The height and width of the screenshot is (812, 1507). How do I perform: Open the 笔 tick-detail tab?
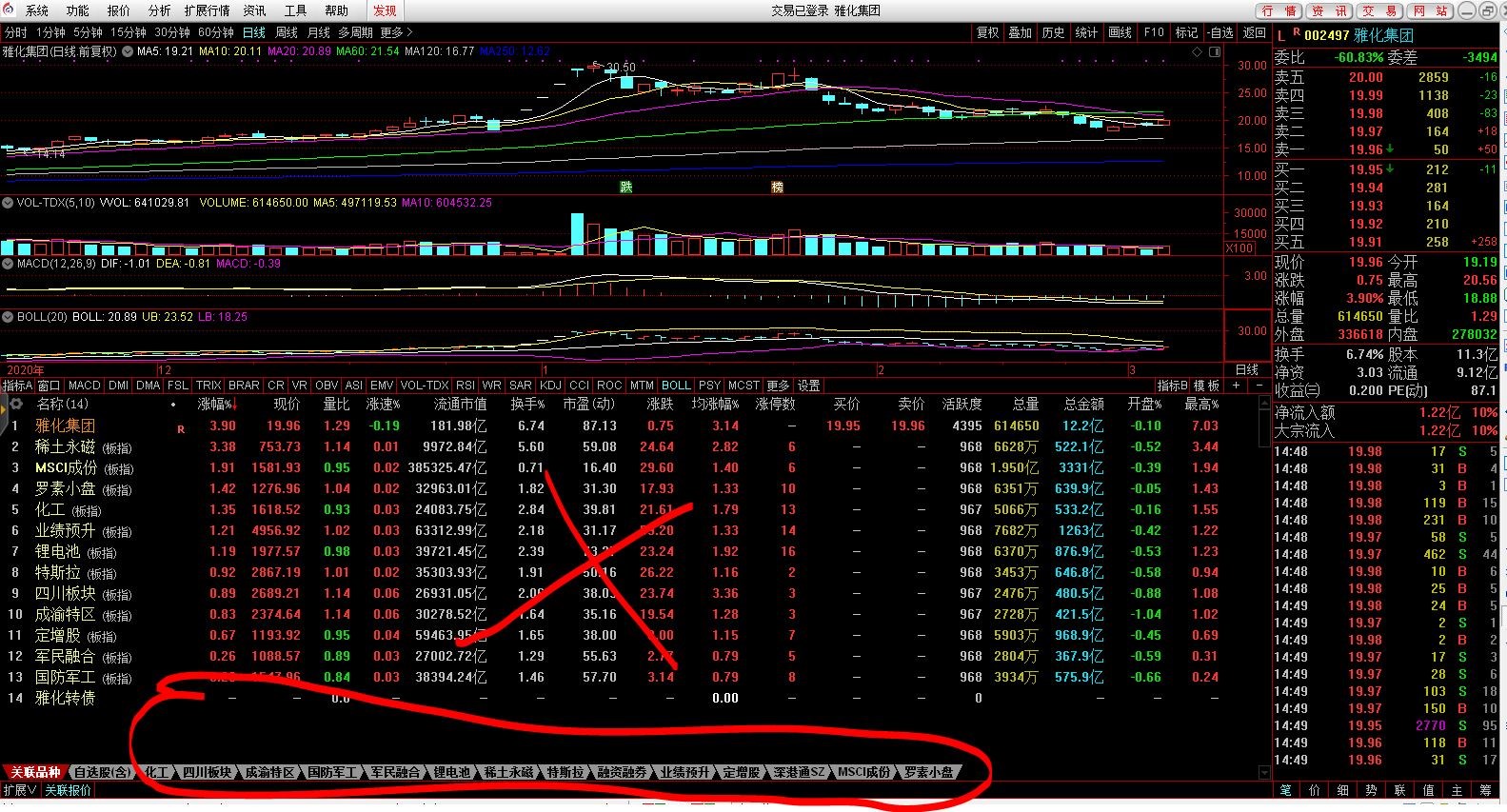click(1285, 790)
